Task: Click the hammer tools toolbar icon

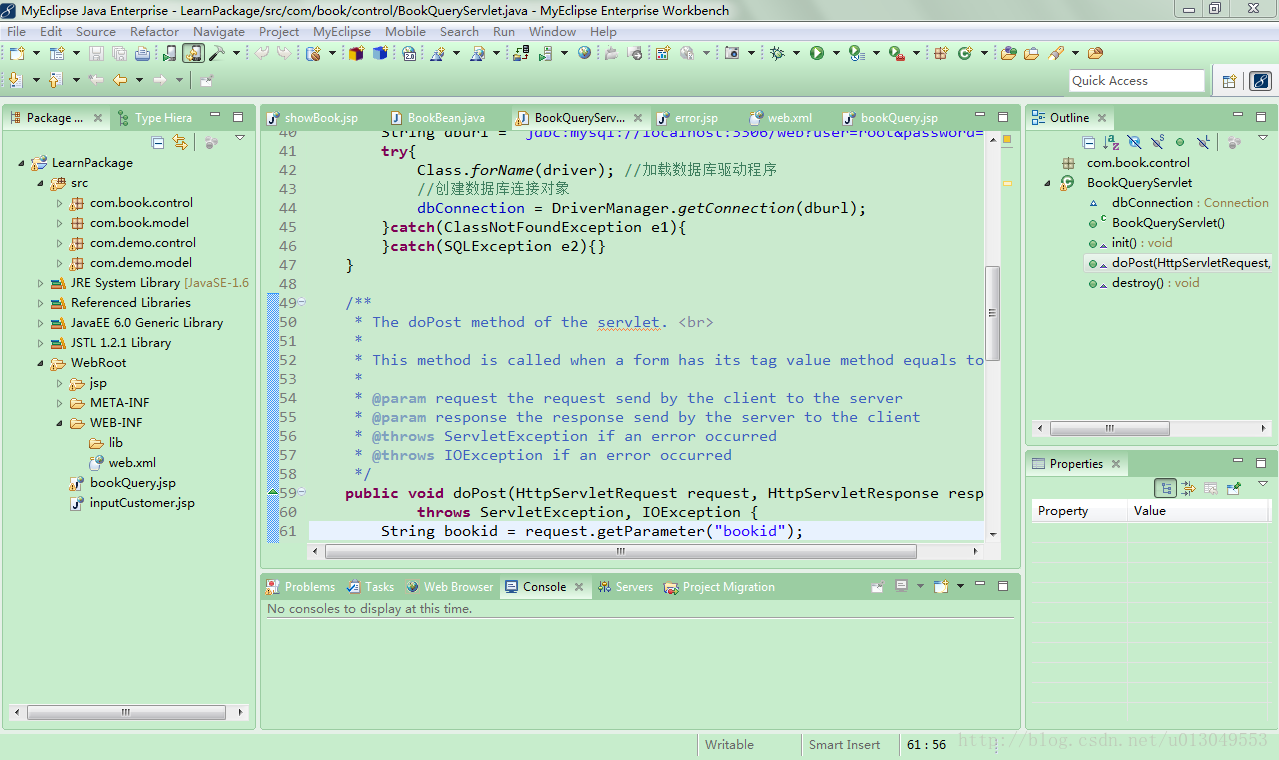Action: [216, 53]
